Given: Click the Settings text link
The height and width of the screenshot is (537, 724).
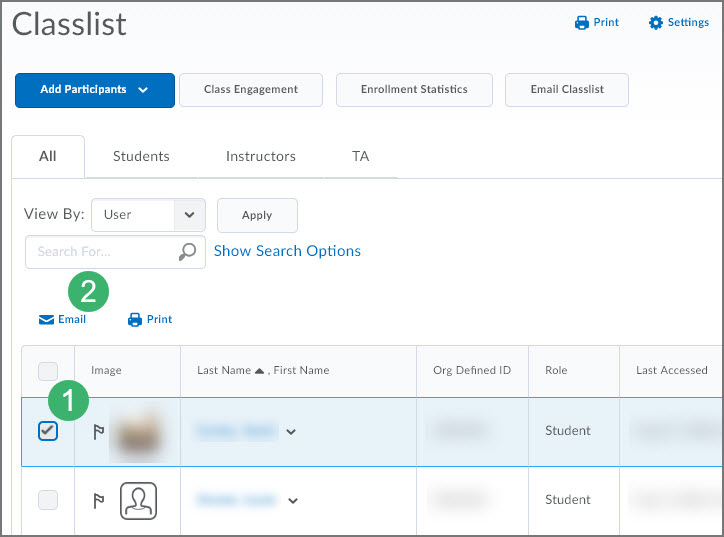Looking at the screenshot, I should coord(688,23).
